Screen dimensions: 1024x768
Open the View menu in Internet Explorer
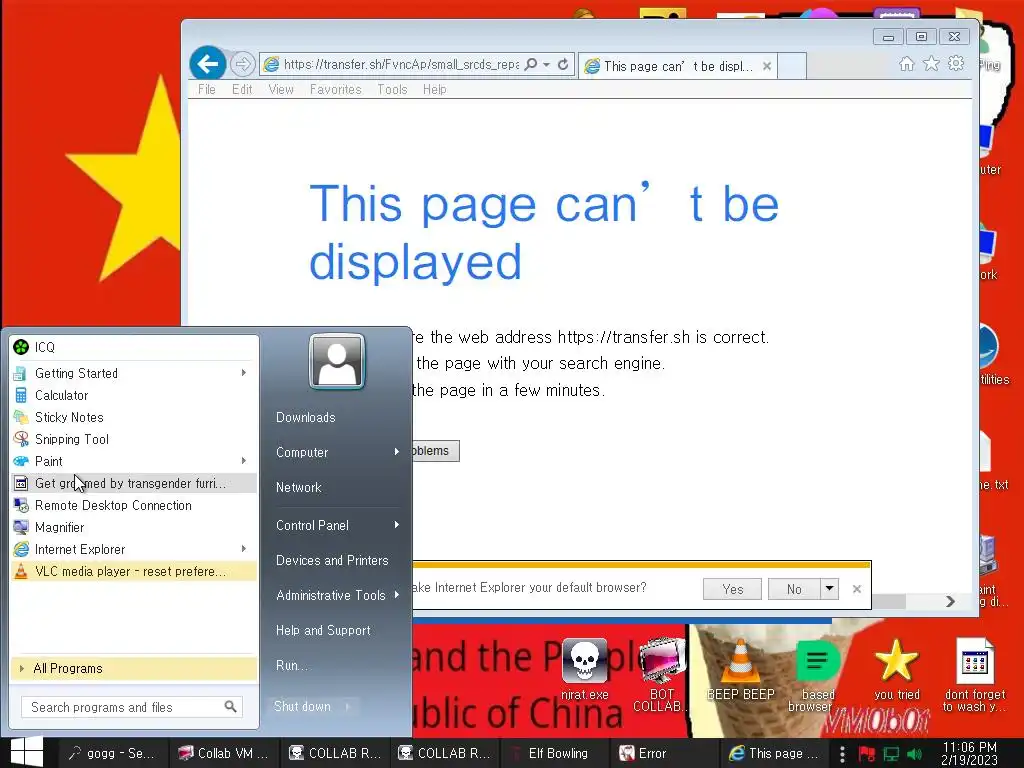coord(281,89)
